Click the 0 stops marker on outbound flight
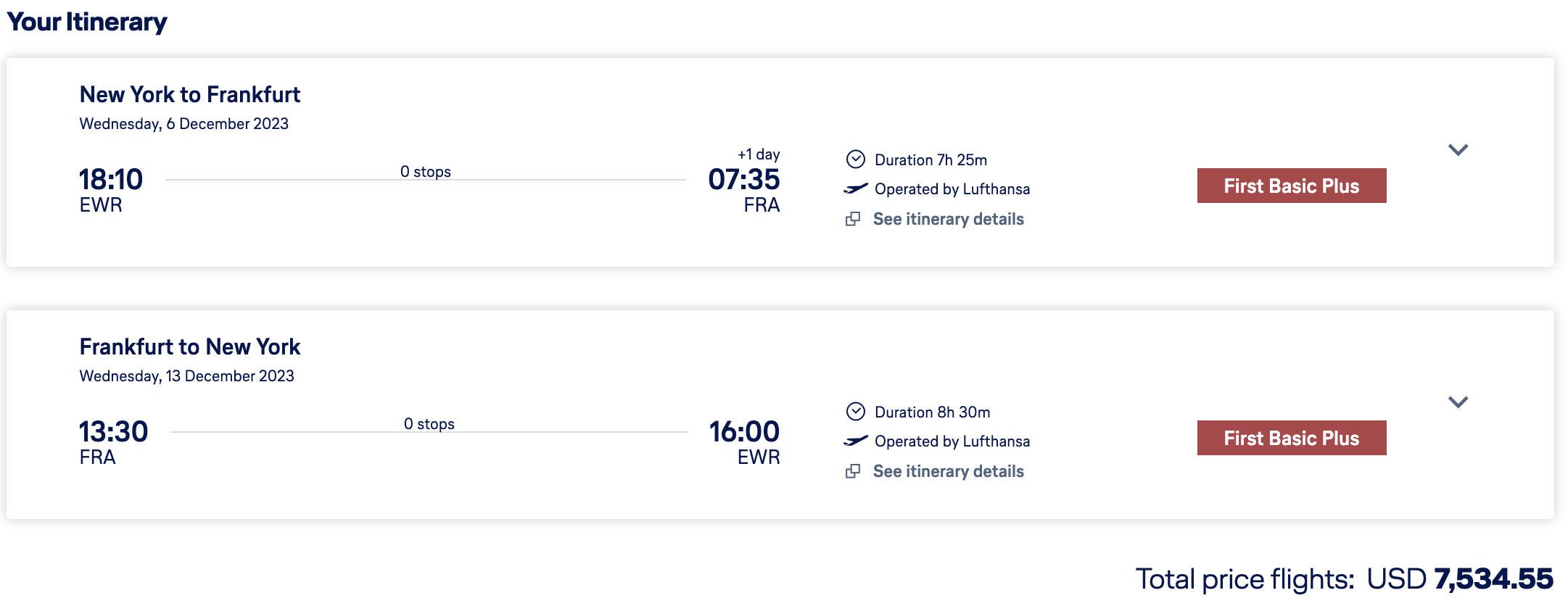 (x=424, y=171)
